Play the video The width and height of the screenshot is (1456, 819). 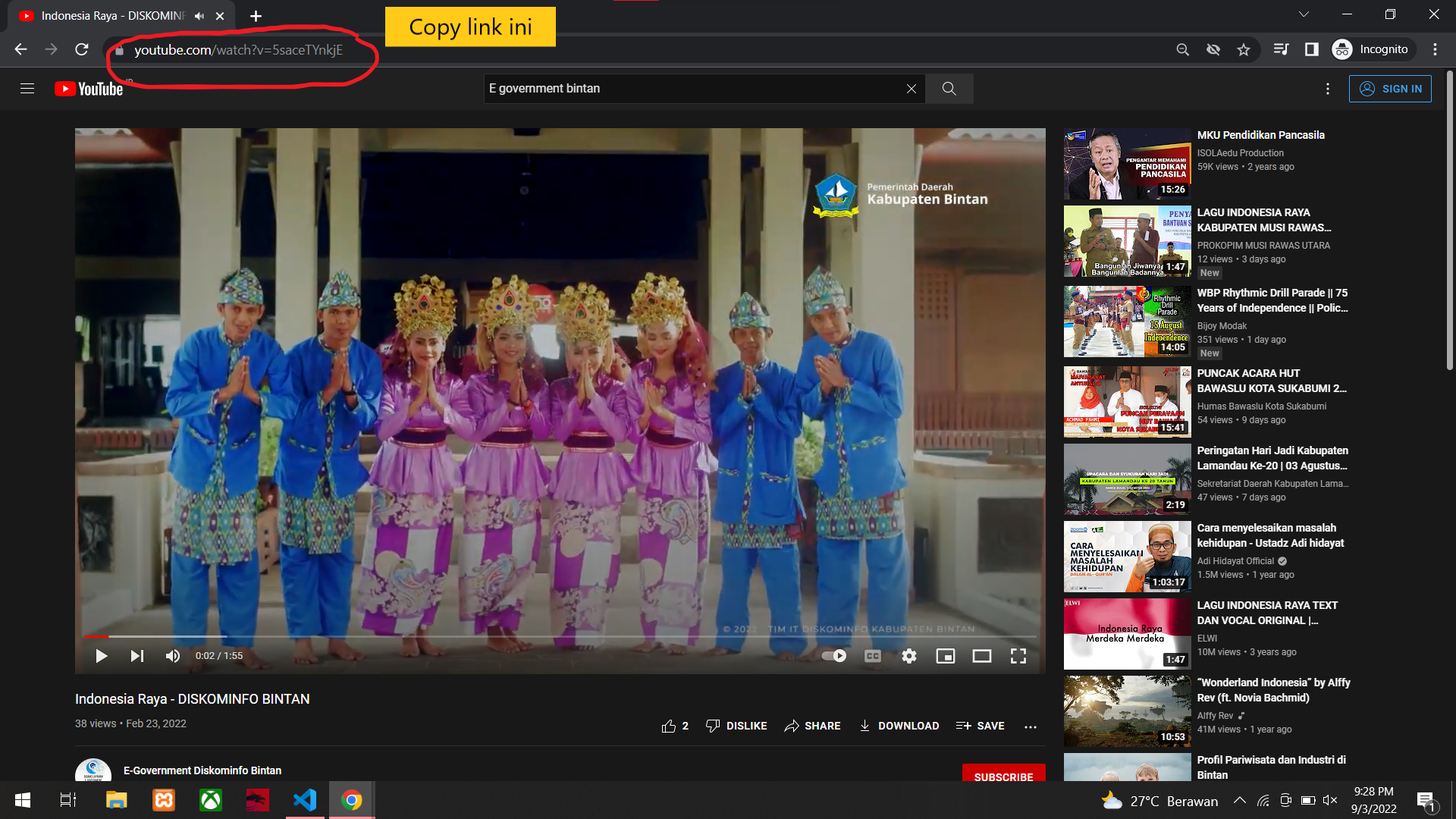pos(101,656)
